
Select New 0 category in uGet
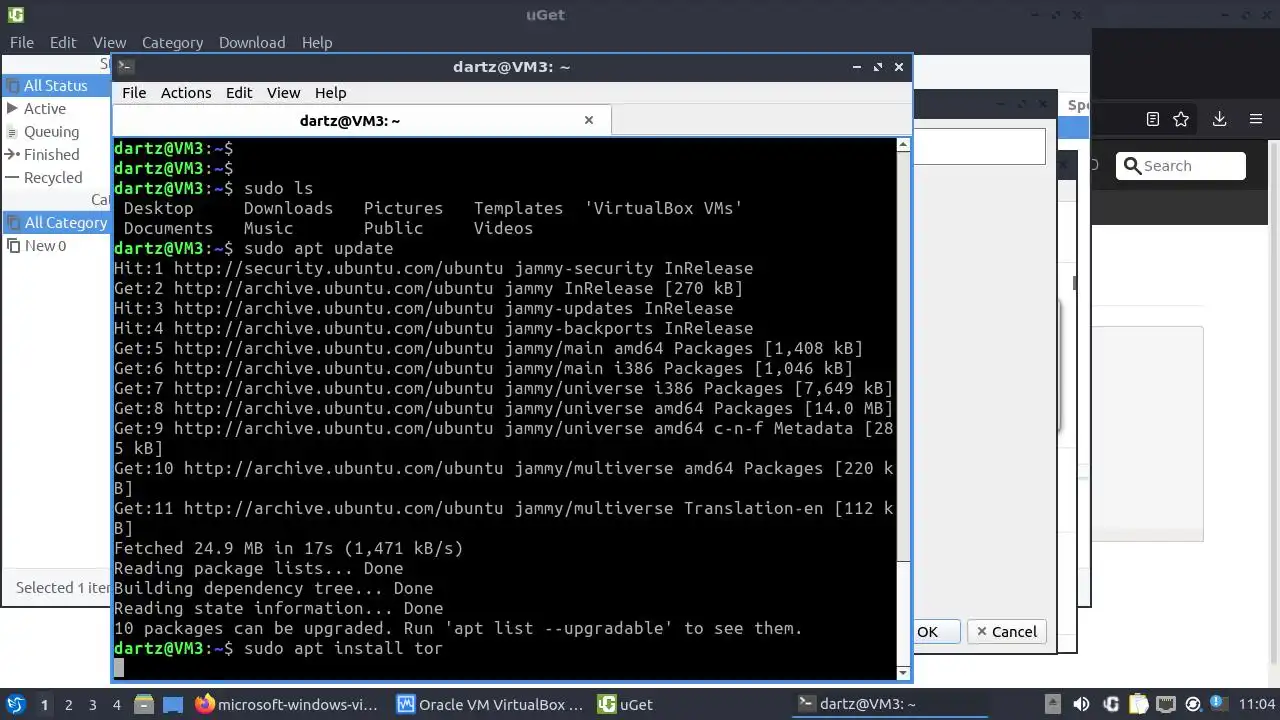tap(57, 245)
